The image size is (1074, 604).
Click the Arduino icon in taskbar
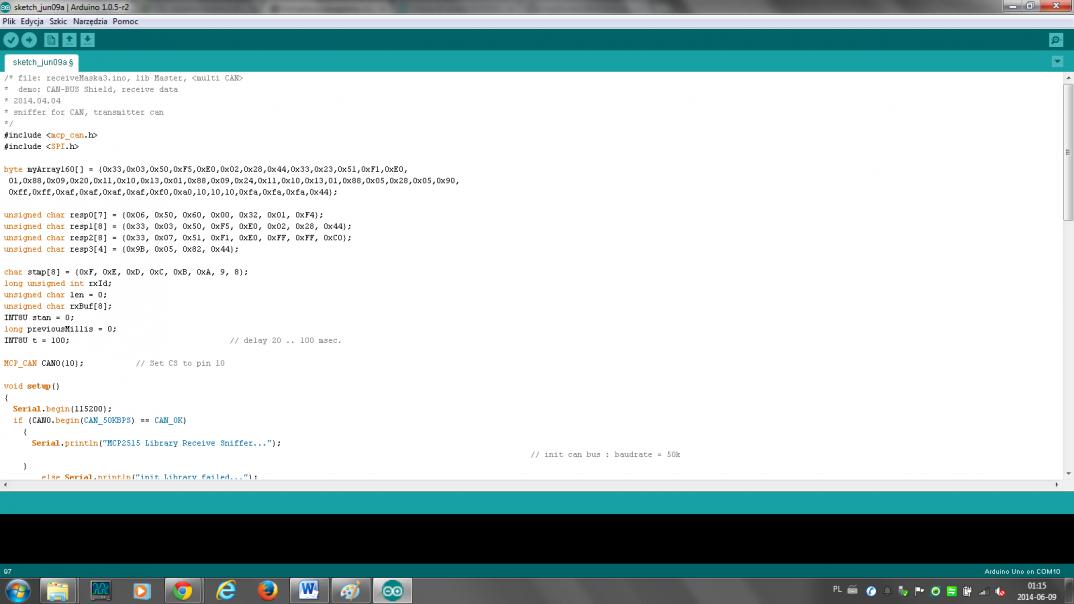392,590
